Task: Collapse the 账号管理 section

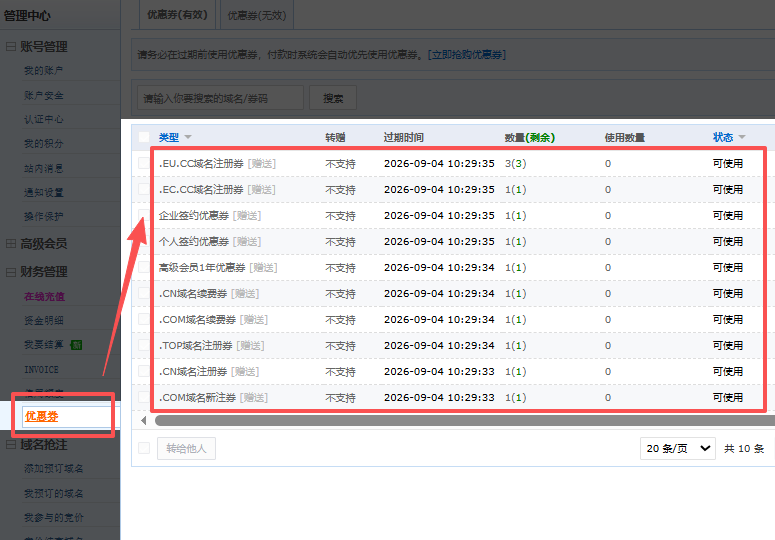Action: (x=10, y=46)
